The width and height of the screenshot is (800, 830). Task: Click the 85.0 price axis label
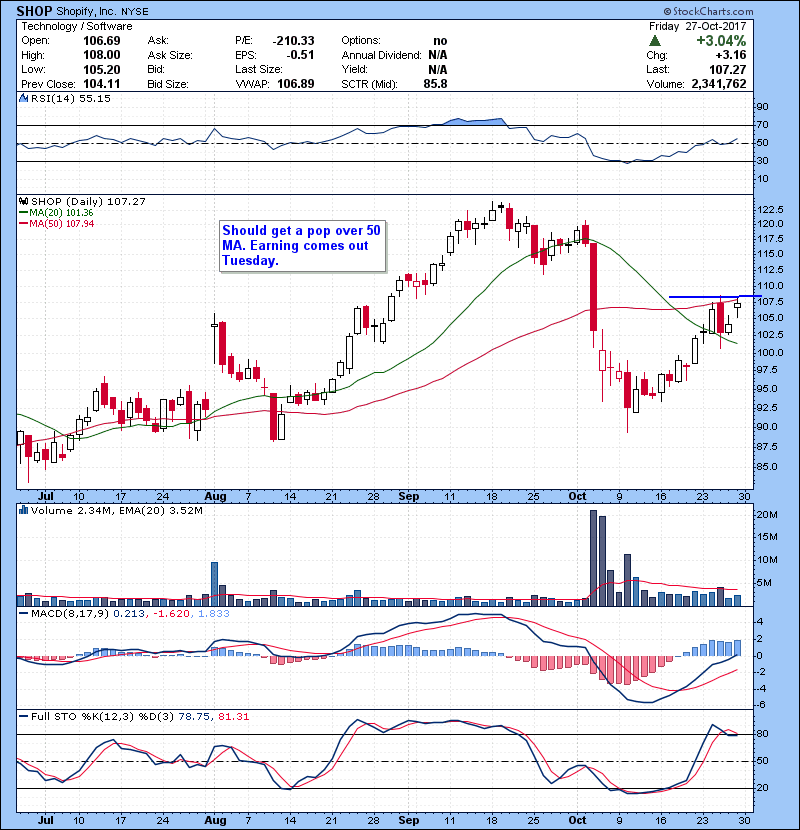click(x=766, y=467)
